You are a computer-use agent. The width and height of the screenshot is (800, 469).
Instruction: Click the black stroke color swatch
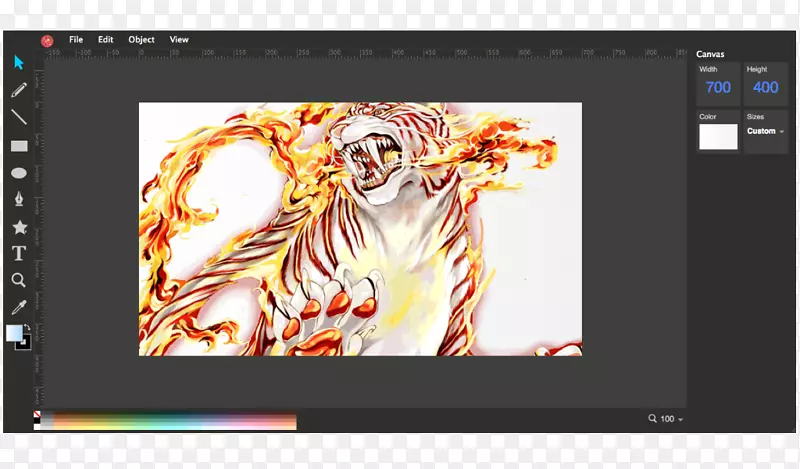pyautogui.click(x=25, y=344)
